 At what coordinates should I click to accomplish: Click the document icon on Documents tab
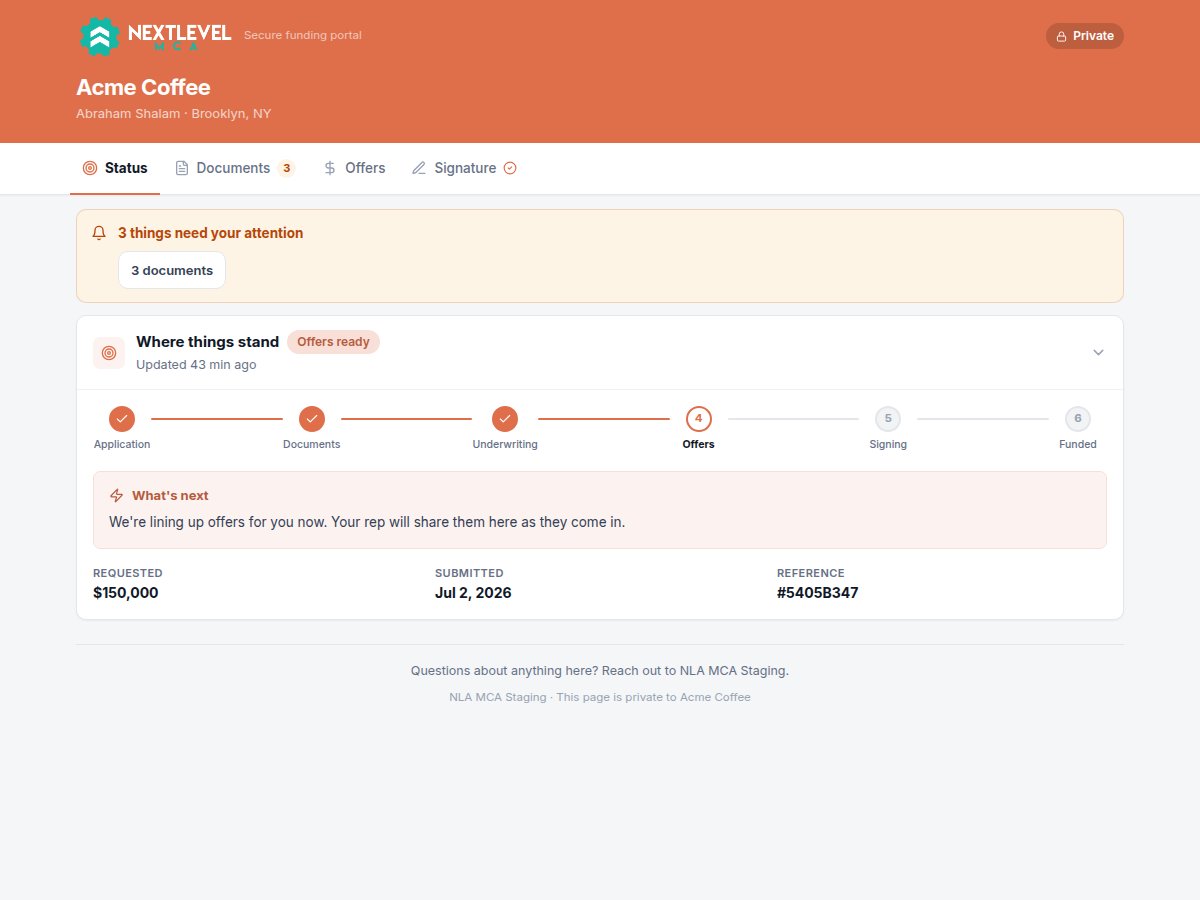pos(182,168)
